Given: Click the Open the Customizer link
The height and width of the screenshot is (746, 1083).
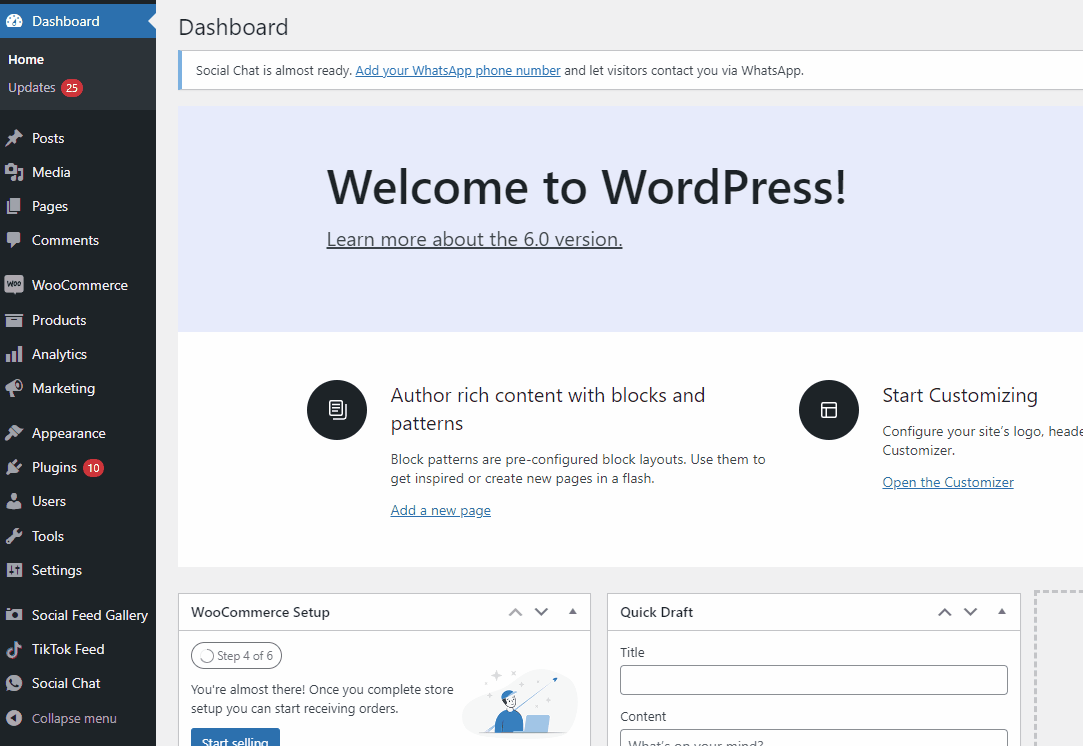Looking at the screenshot, I should pos(948,482).
